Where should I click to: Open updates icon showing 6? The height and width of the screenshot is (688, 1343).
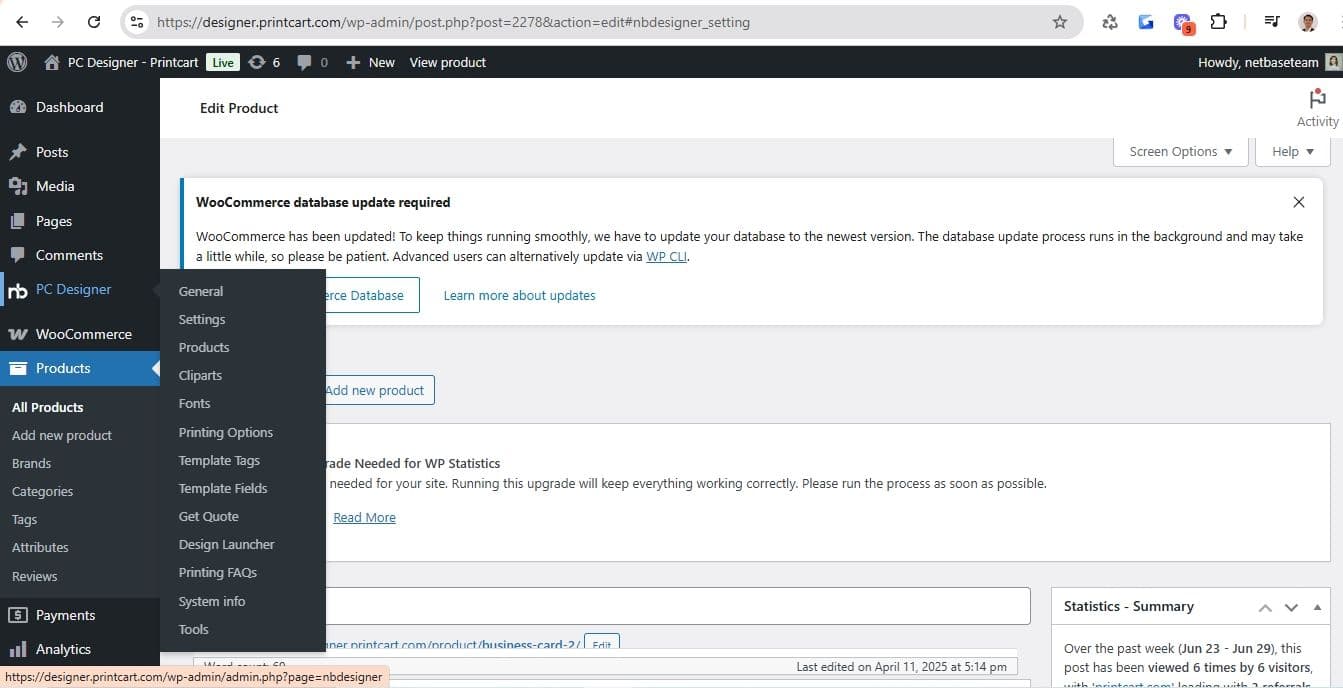point(264,62)
